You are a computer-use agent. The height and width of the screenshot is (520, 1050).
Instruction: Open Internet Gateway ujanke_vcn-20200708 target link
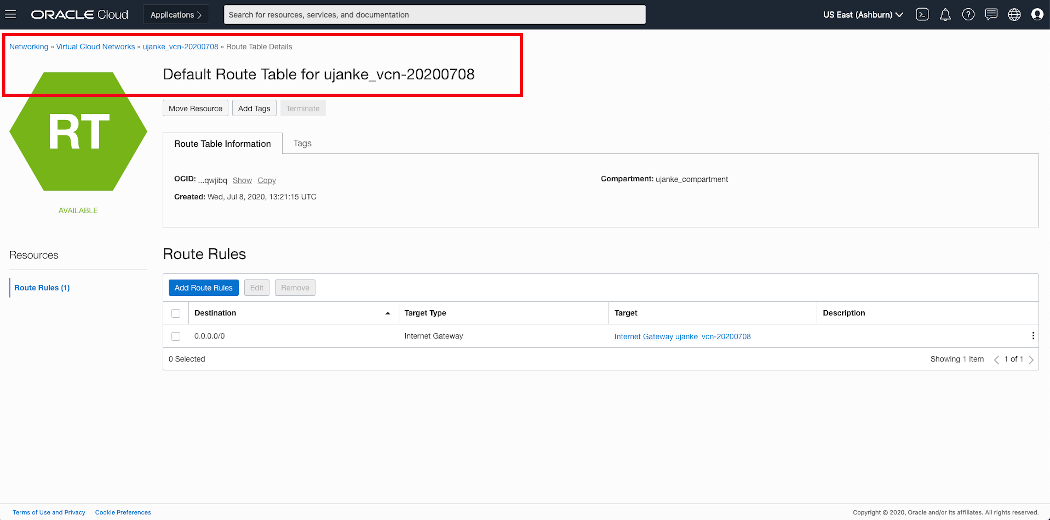[682, 337]
